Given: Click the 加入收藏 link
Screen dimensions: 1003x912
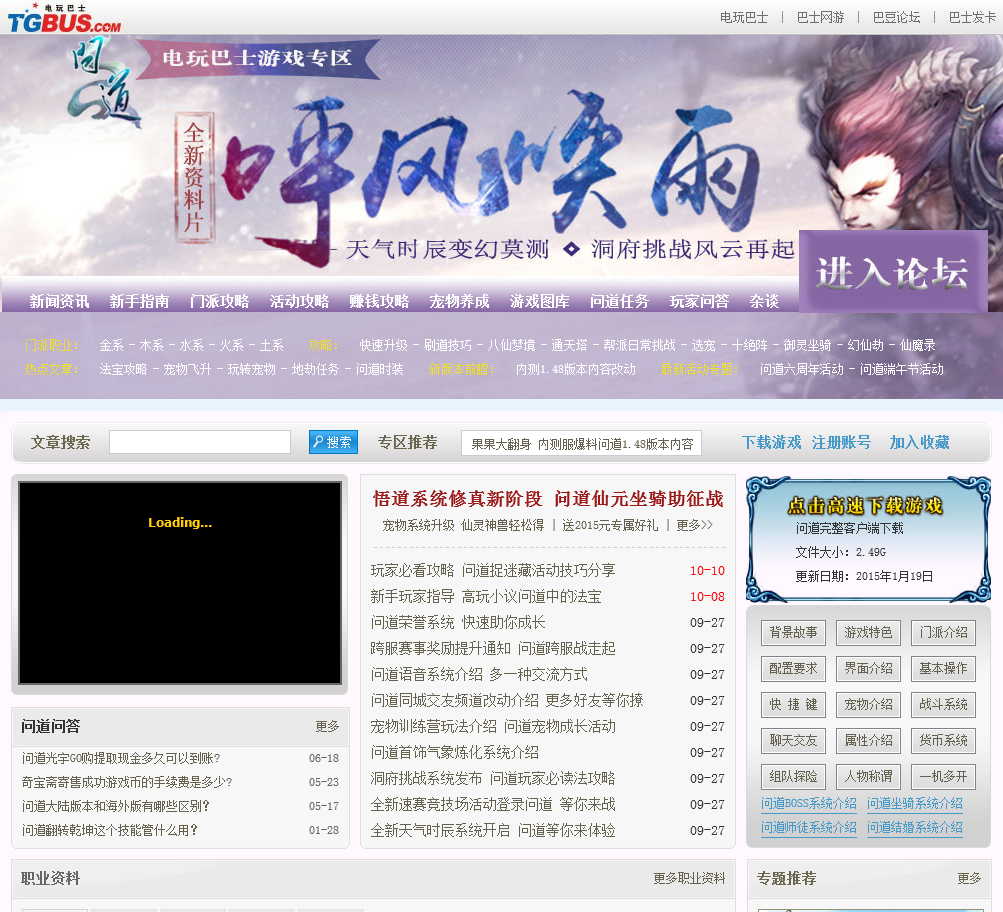Looking at the screenshot, I should pyautogui.click(x=919, y=442).
